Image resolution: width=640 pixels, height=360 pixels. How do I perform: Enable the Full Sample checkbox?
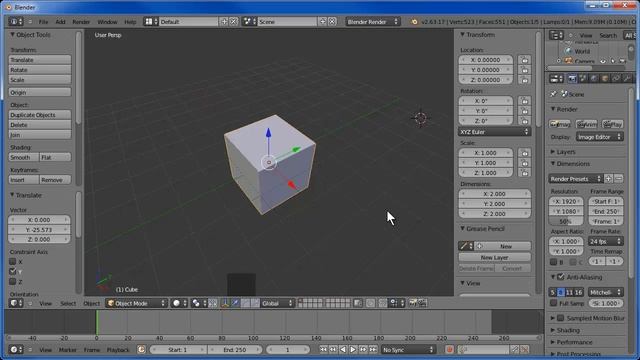pos(553,303)
